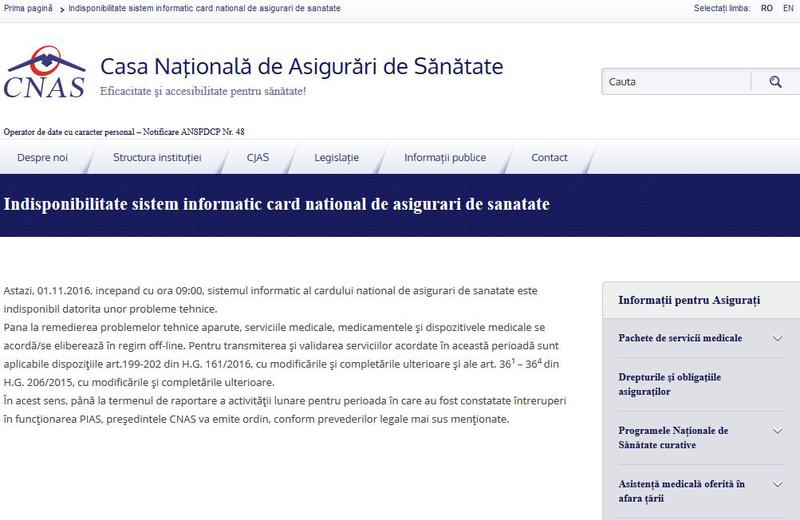Viewport: 800px width, 520px height.
Task: Open the Despre noi menu
Action: [42, 158]
